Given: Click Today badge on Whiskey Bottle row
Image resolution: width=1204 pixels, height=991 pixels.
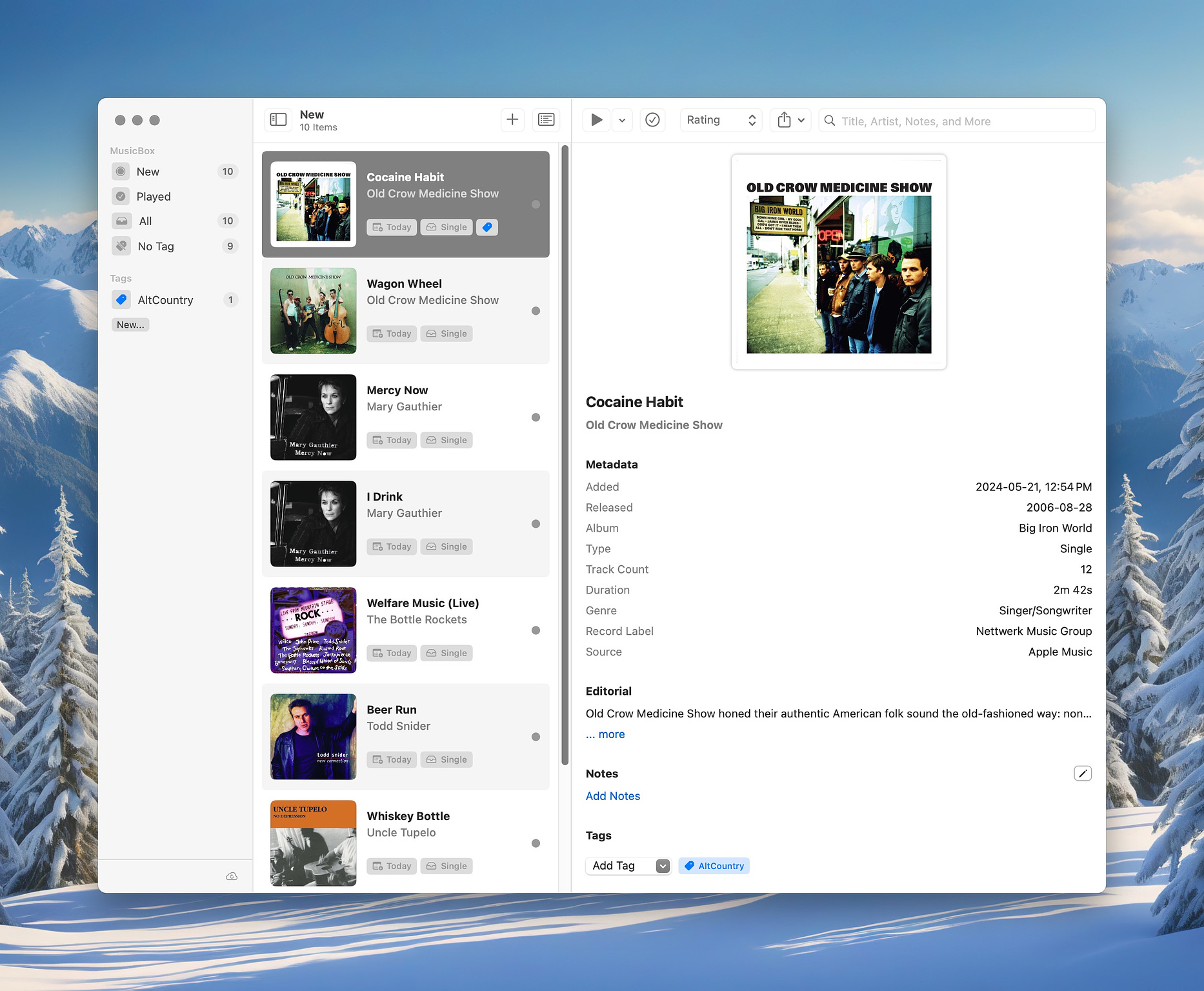Looking at the screenshot, I should pyautogui.click(x=392, y=866).
